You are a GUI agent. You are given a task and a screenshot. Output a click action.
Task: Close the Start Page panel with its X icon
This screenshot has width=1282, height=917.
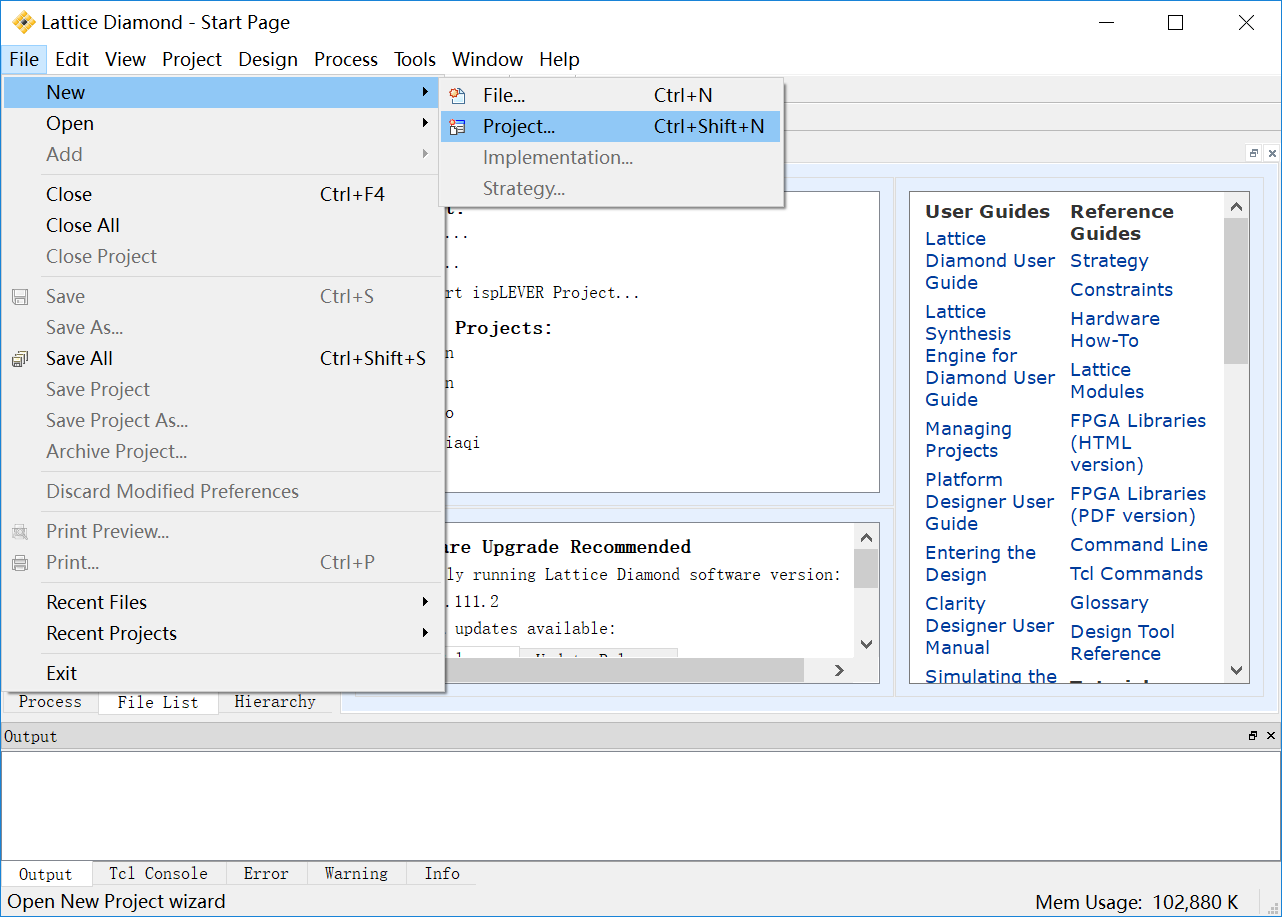1272,153
